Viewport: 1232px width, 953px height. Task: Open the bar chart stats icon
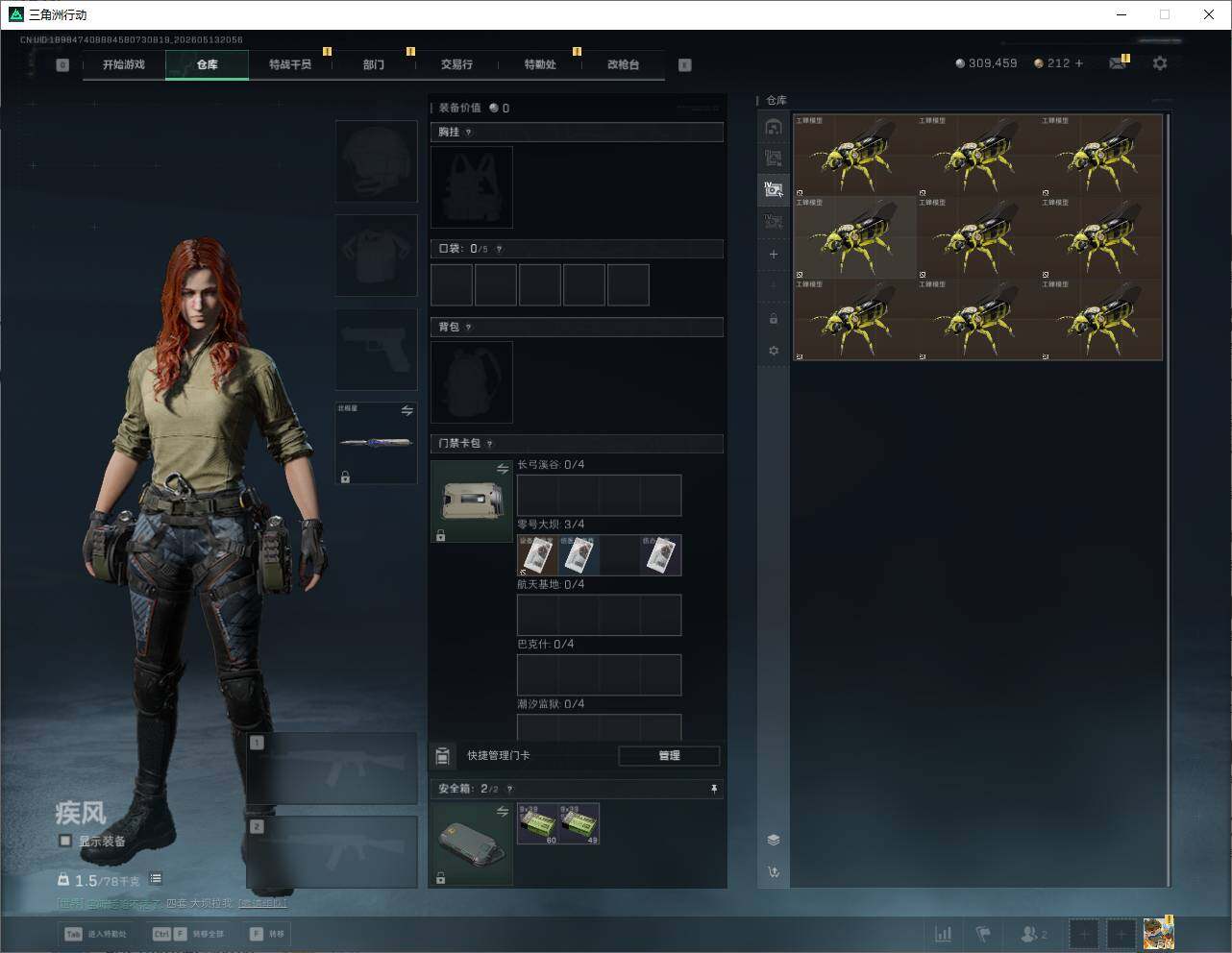click(x=944, y=934)
